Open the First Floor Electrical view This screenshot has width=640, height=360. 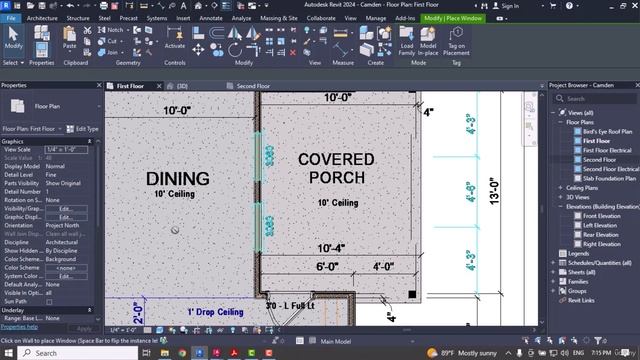(x=607, y=150)
